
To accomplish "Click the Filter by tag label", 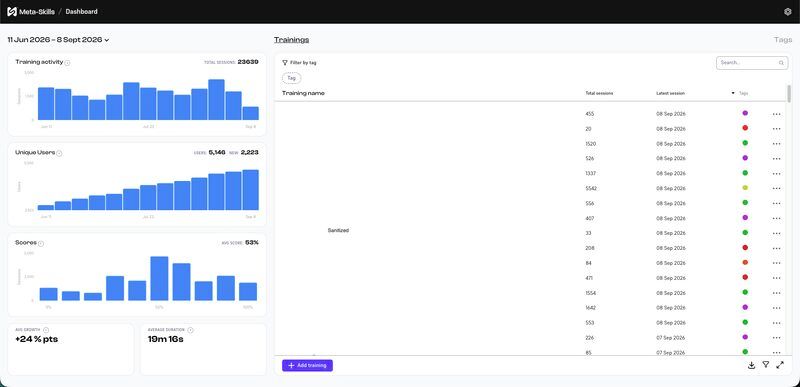I will point(303,63).
